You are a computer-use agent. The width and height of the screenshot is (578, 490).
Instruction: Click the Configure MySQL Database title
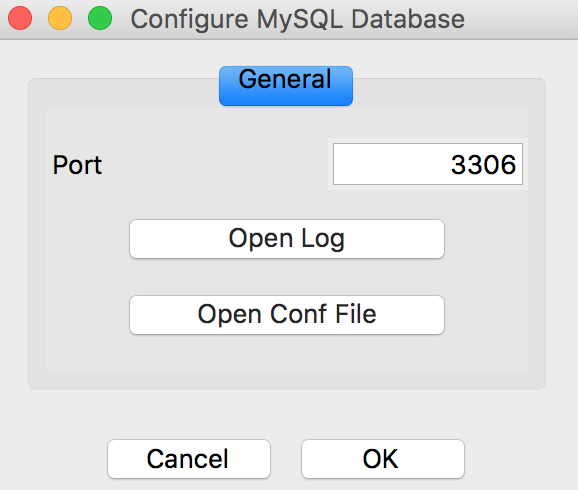[x=297, y=19]
